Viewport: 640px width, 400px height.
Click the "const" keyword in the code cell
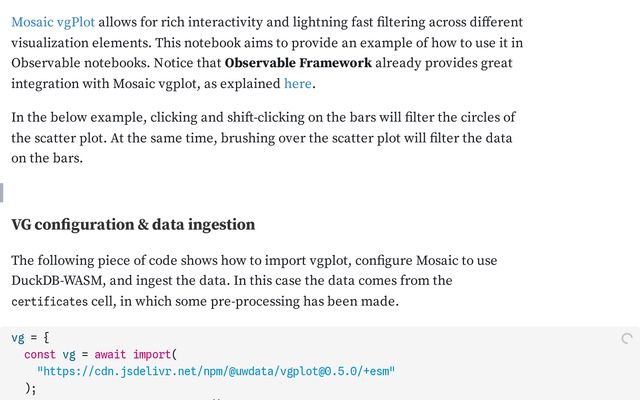[40, 354]
